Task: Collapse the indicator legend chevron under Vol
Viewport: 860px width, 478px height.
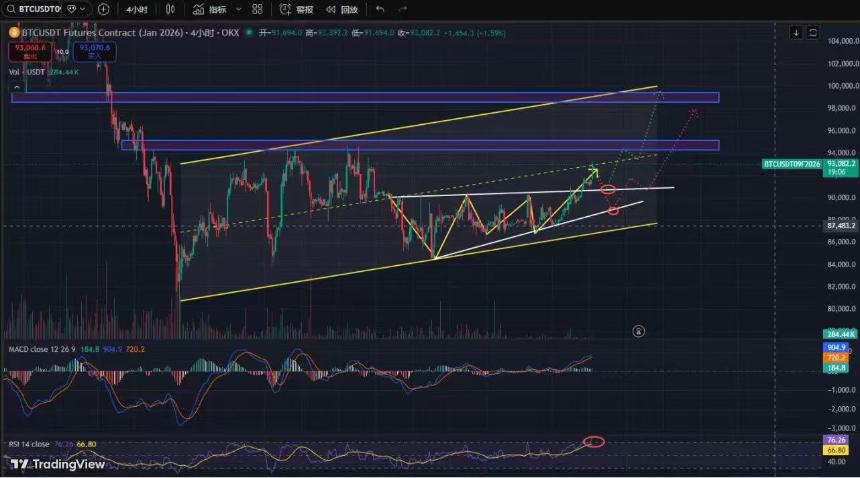Action: coord(17,88)
